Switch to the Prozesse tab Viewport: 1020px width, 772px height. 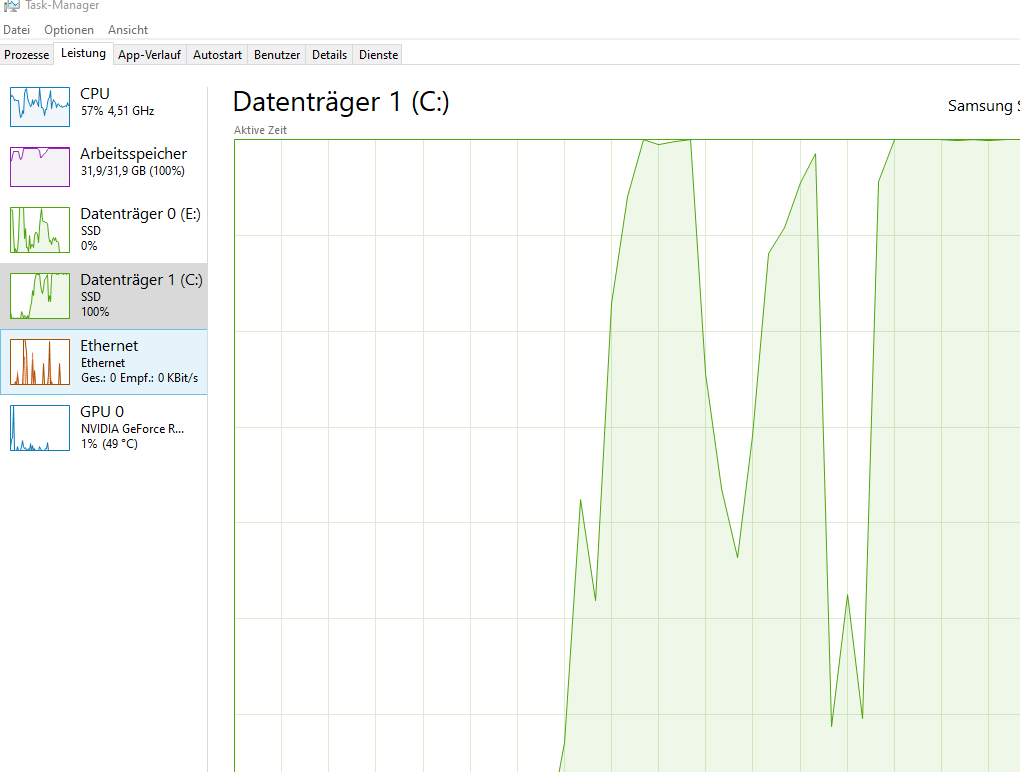pyautogui.click(x=27, y=55)
